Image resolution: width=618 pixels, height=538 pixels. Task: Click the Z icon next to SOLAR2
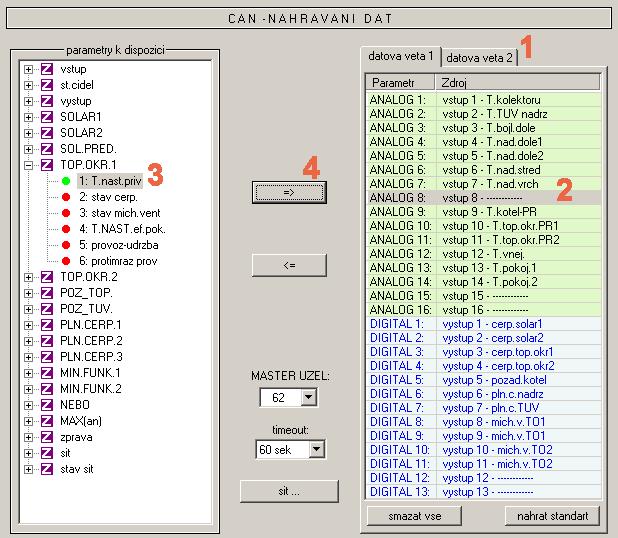pyautogui.click(x=47, y=133)
